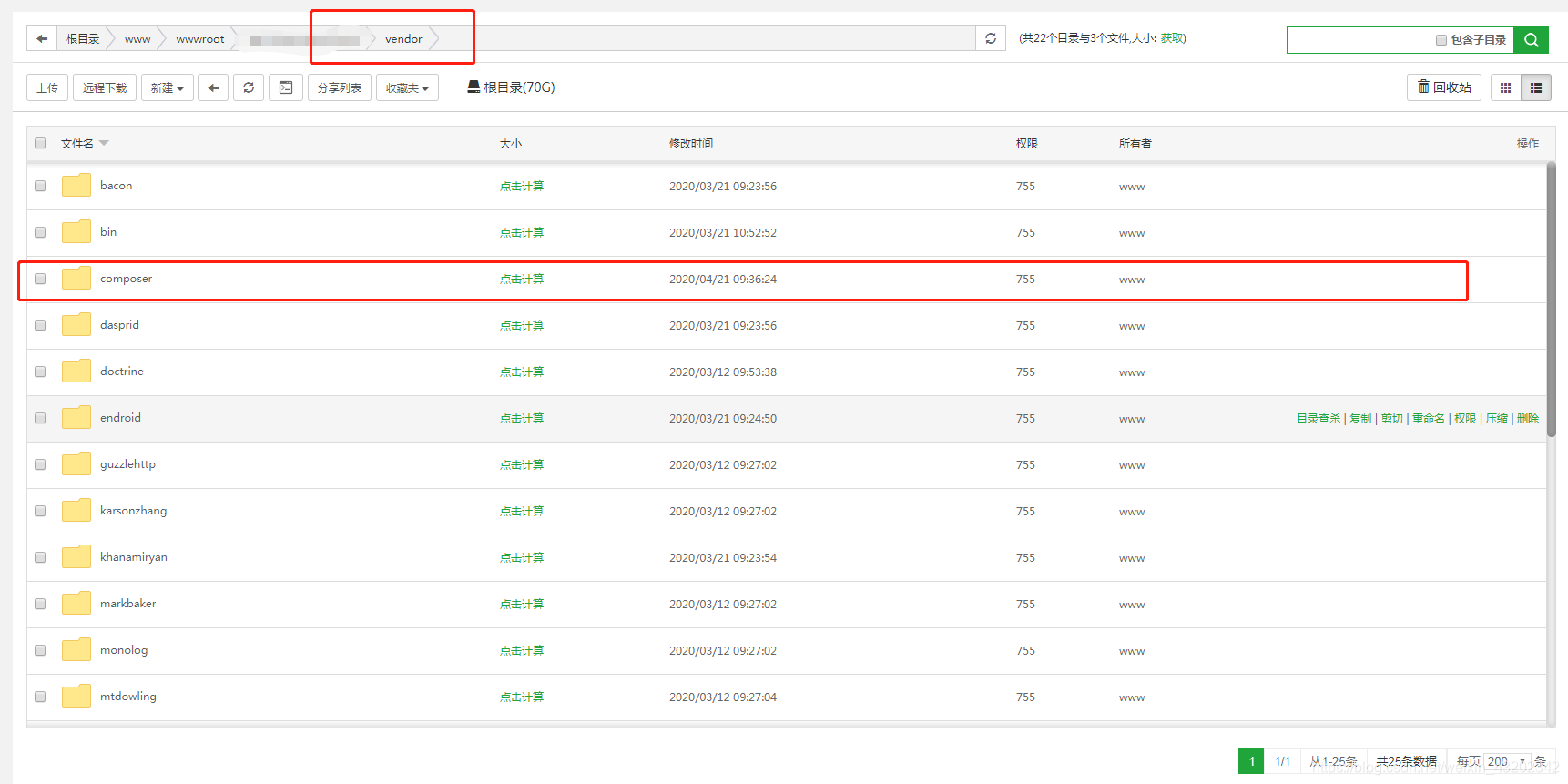1568x784 pixels.
Task: Click the mtdowling folder name
Action: click(x=128, y=697)
